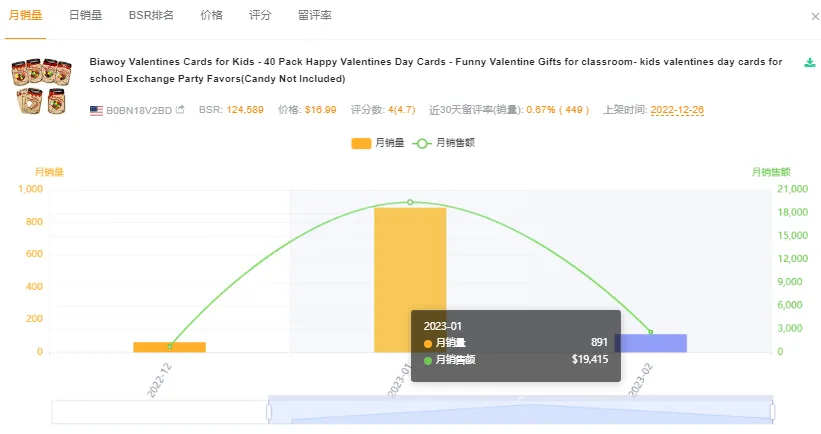Select the 价格 tab
This screenshot has height=434, width=821.
[211, 17]
